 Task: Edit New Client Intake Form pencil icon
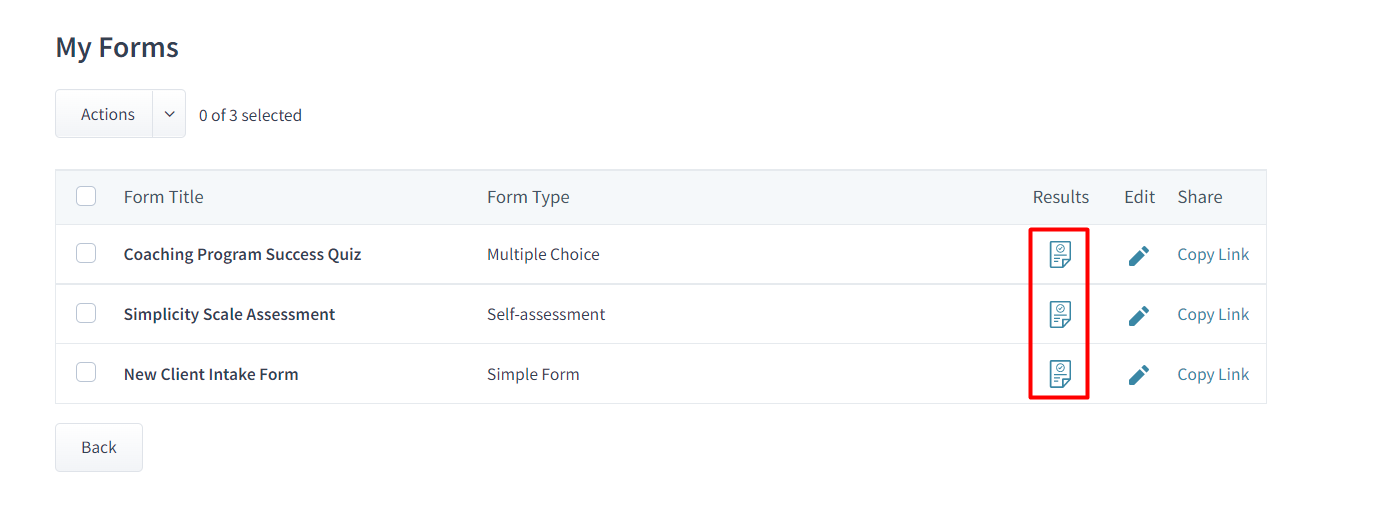1138,375
